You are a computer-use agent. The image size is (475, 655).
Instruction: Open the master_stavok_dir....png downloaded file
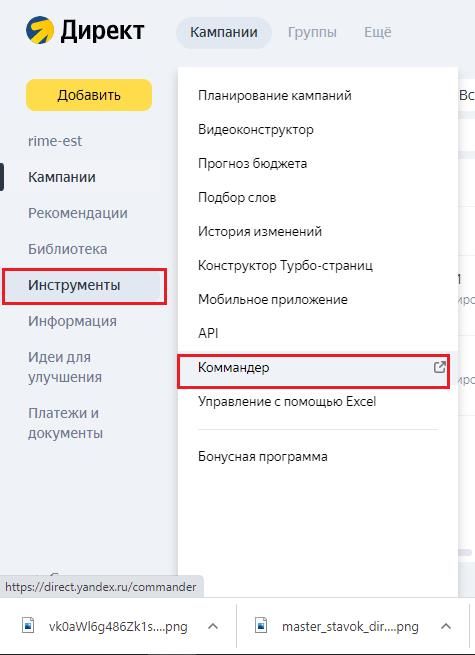[x=350, y=626]
